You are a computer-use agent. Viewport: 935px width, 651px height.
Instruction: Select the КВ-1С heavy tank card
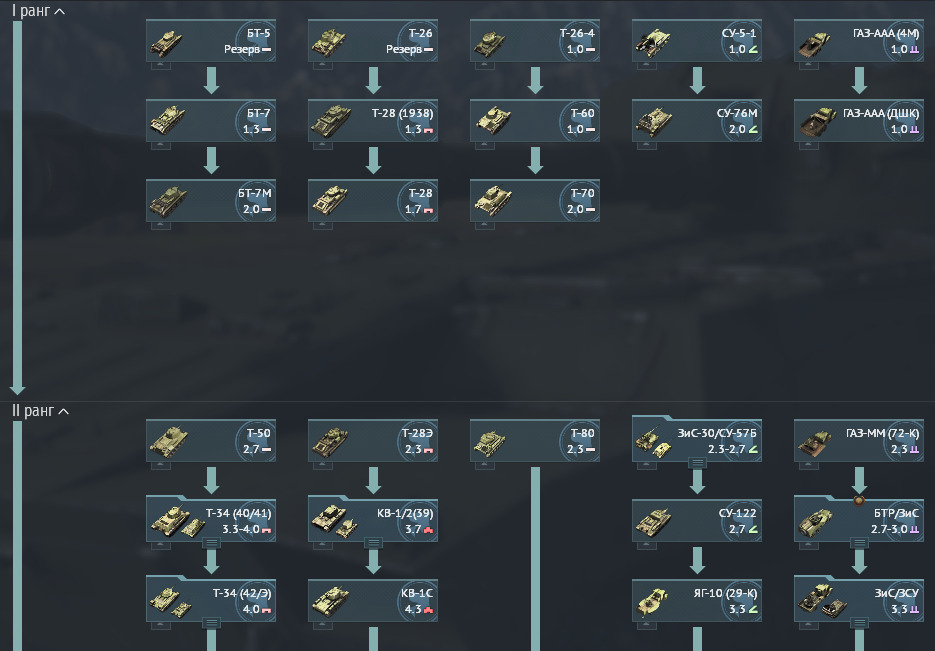pyautogui.click(x=373, y=600)
